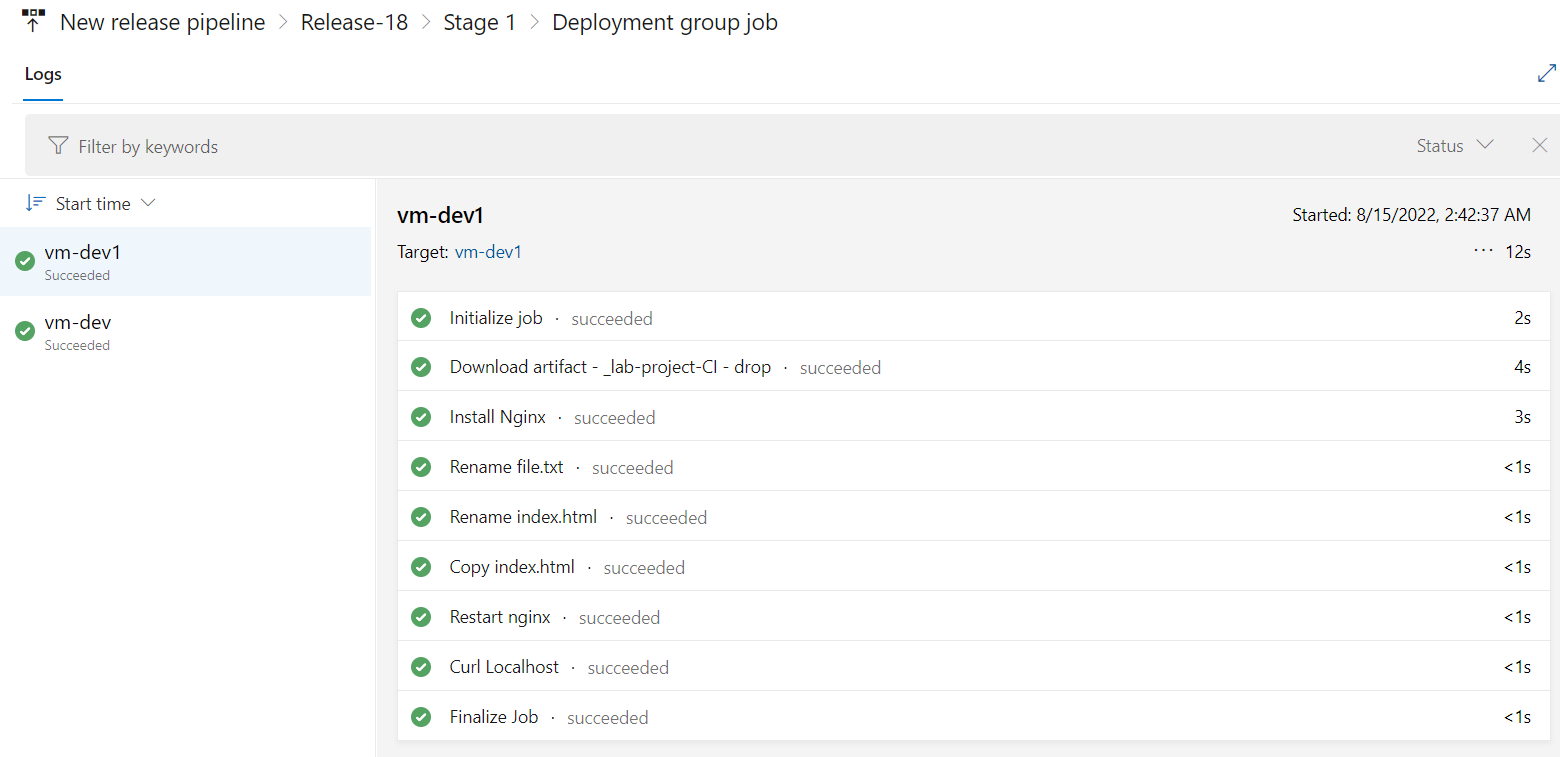This screenshot has height=757, width=1560.
Task: Click the release pipeline icon in breadcrumb
Action: (34, 21)
